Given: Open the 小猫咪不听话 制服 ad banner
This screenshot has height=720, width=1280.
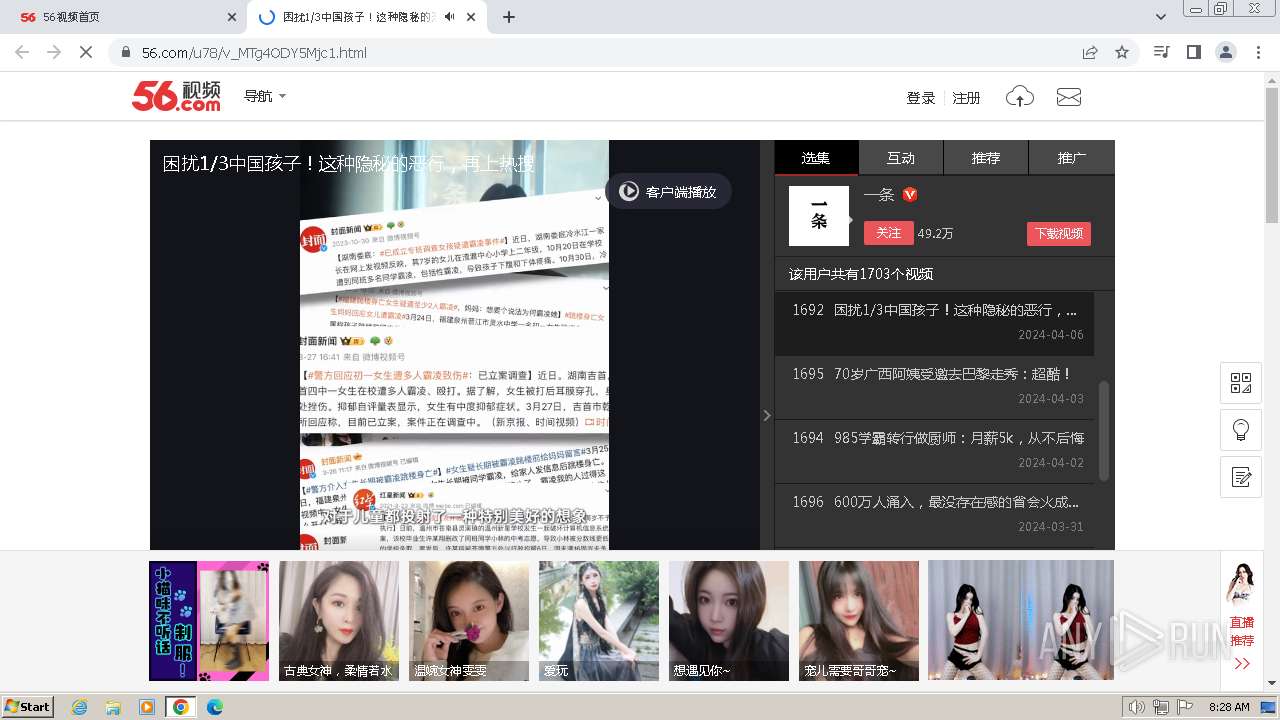Looking at the screenshot, I should pyautogui.click(x=209, y=621).
